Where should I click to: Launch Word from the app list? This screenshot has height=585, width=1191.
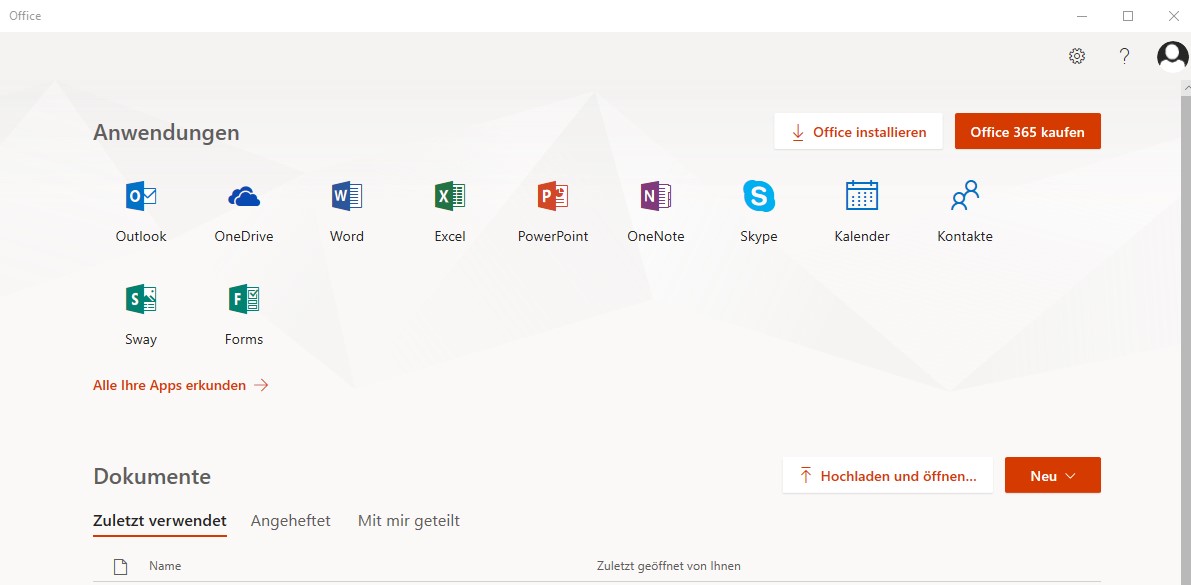click(x=347, y=212)
